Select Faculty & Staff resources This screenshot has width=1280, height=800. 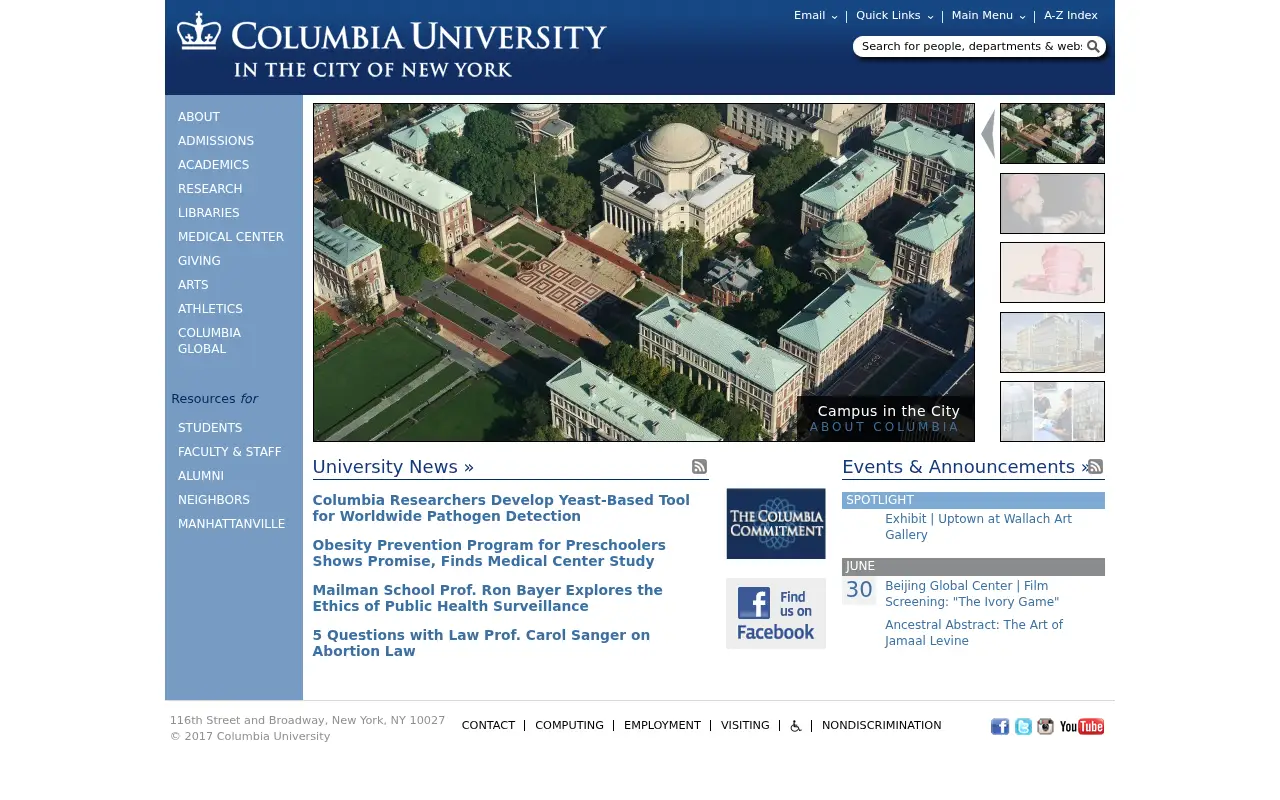point(230,452)
